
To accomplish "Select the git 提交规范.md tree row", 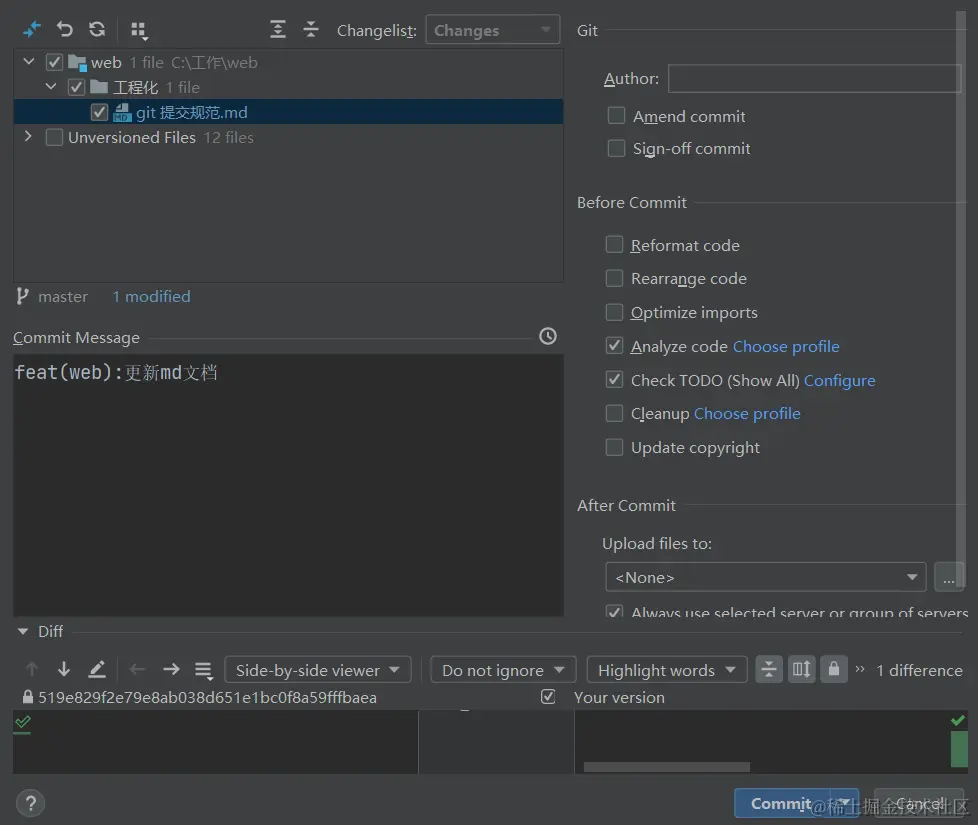I will [x=288, y=112].
